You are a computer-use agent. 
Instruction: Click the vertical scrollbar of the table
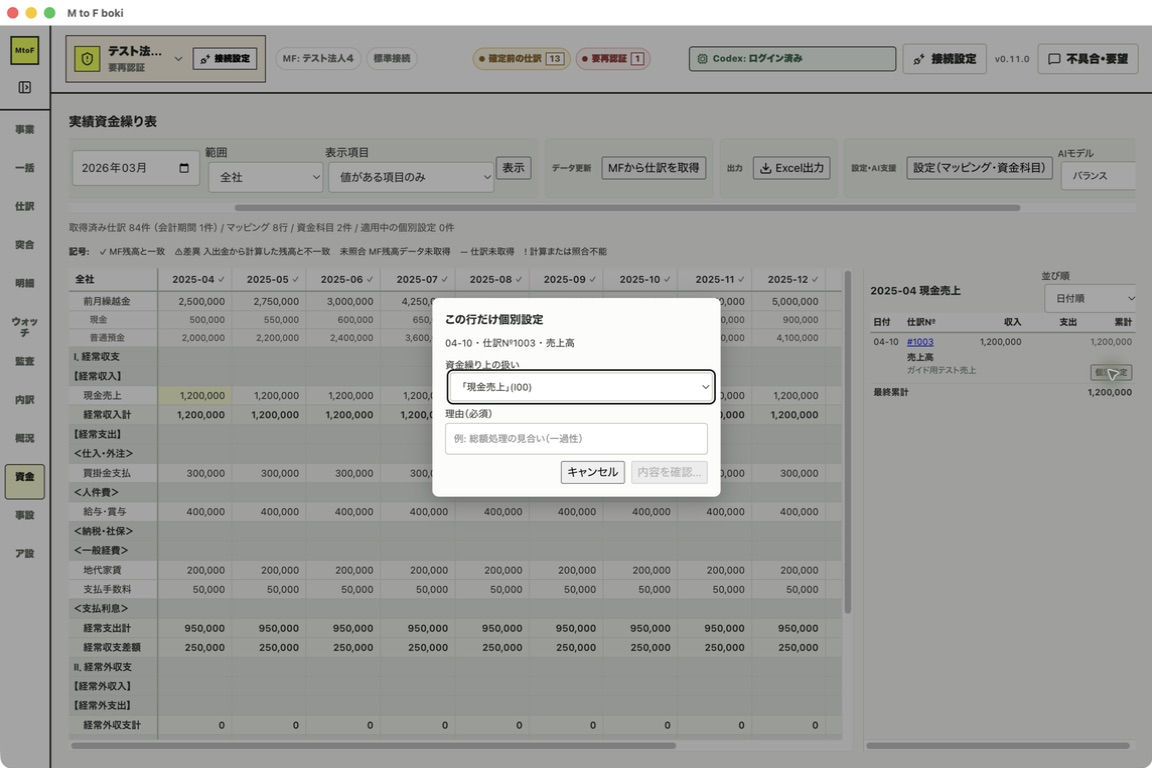click(847, 441)
